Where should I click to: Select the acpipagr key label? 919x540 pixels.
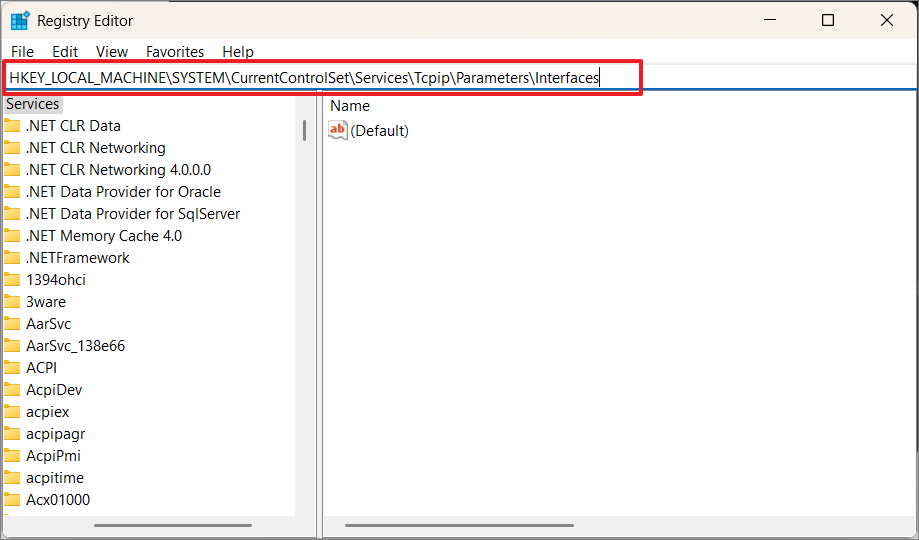coord(56,434)
